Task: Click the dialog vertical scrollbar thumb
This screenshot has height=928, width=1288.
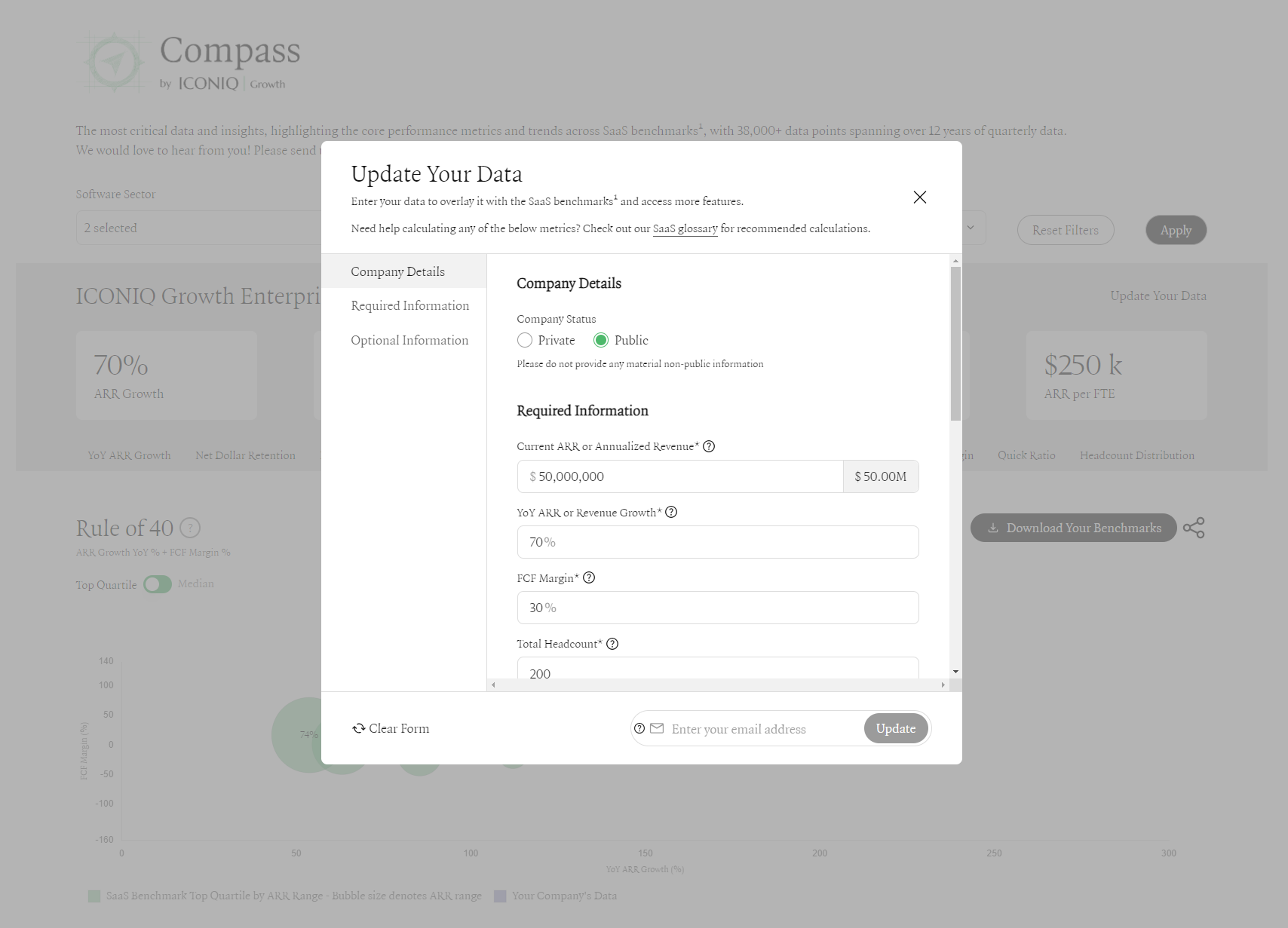Action: point(955,343)
